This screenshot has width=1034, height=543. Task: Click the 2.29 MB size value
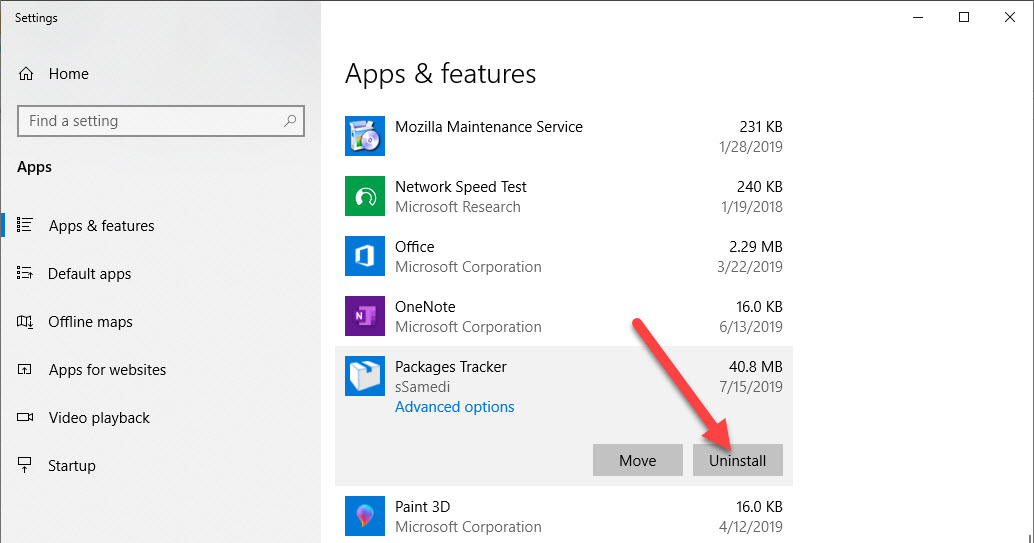tap(756, 247)
